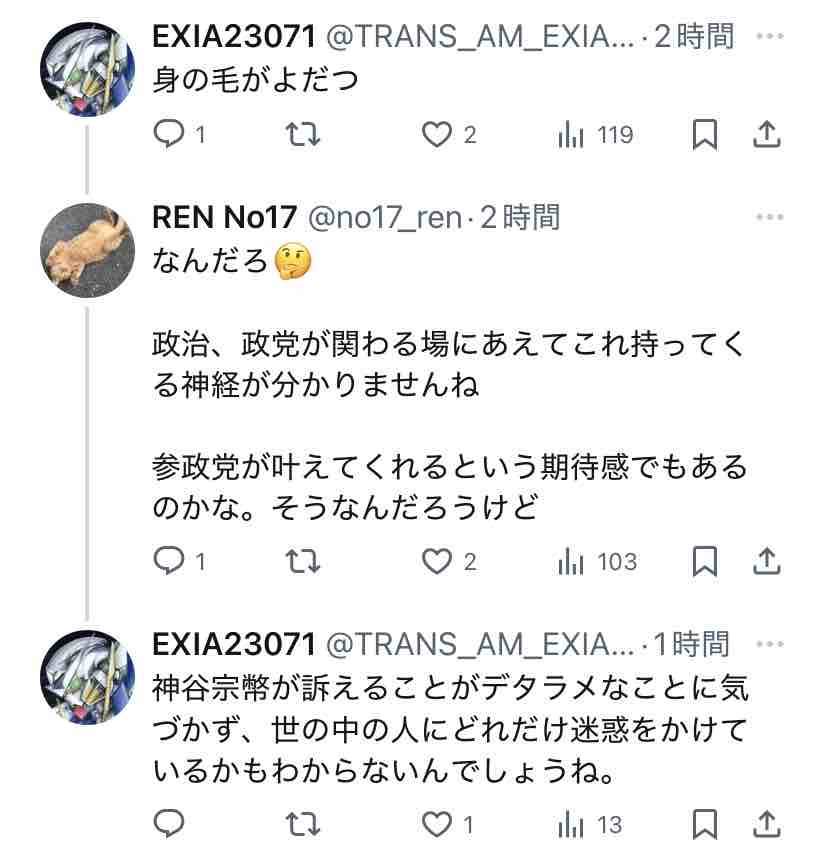Click EXIA23071 name on bottom tweet
This screenshot has height=863, width=828.
[234, 644]
